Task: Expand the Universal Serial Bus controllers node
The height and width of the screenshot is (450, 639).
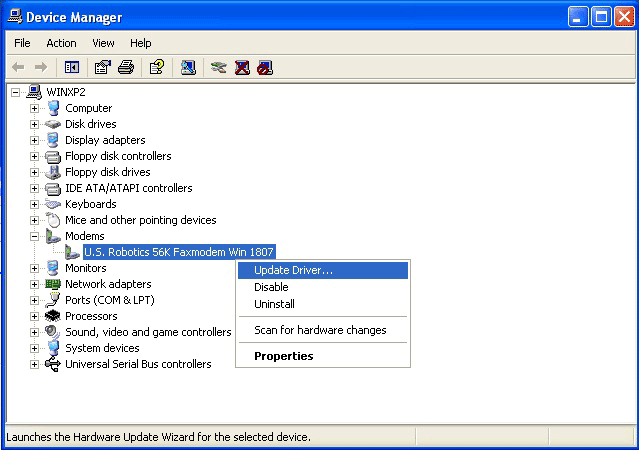Action: pos(34,364)
